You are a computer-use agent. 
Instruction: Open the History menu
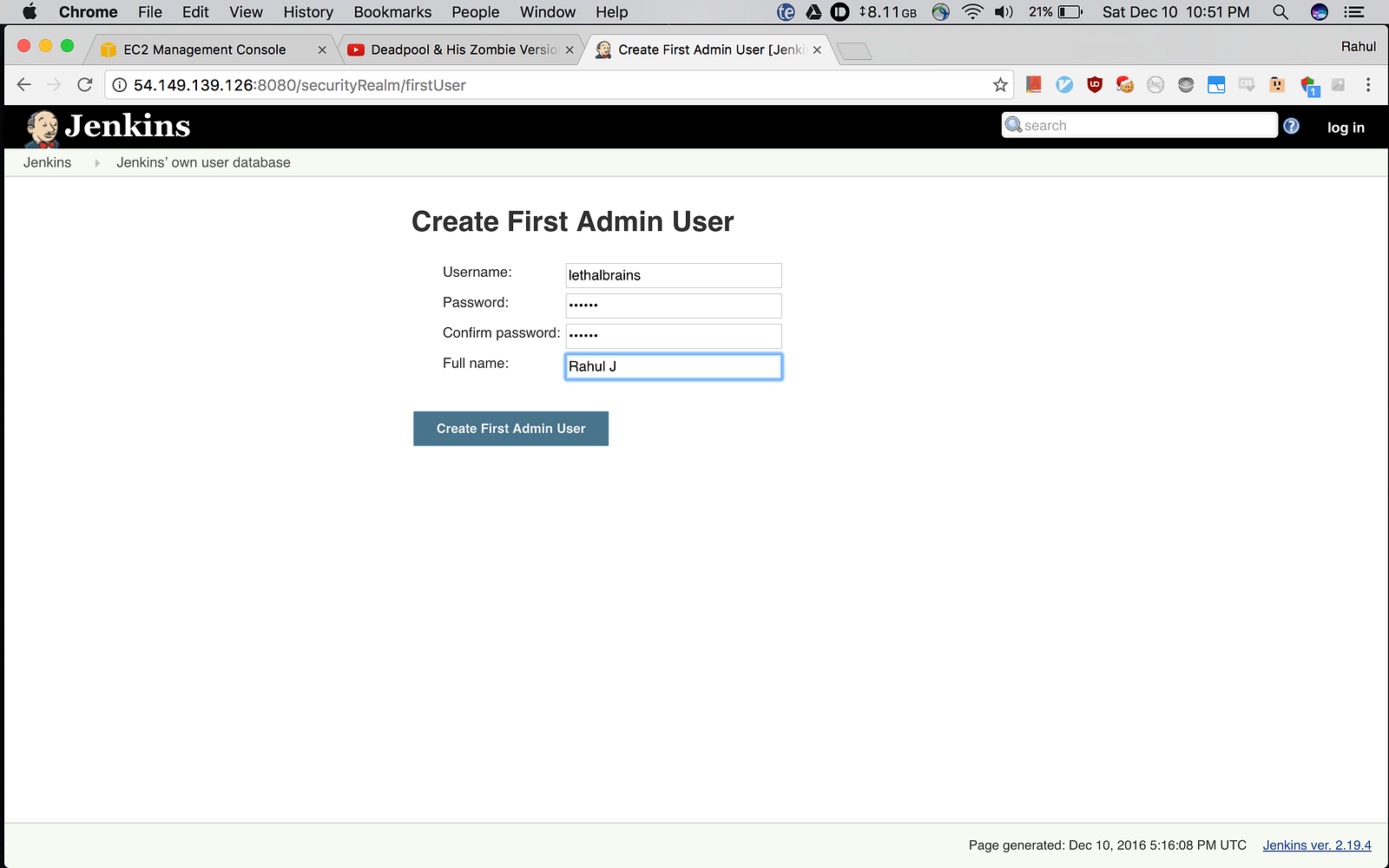[308, 12]
